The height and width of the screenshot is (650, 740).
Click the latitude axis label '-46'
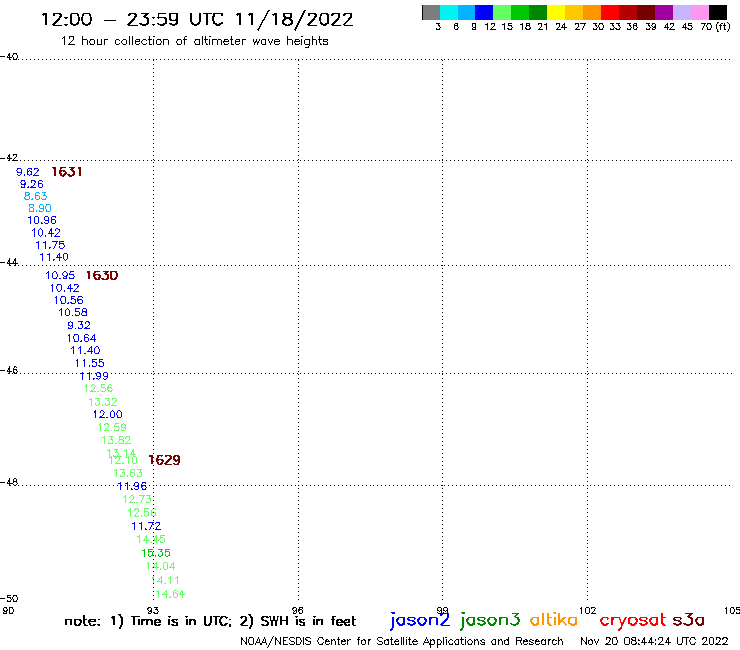click(x=9, y=371)
